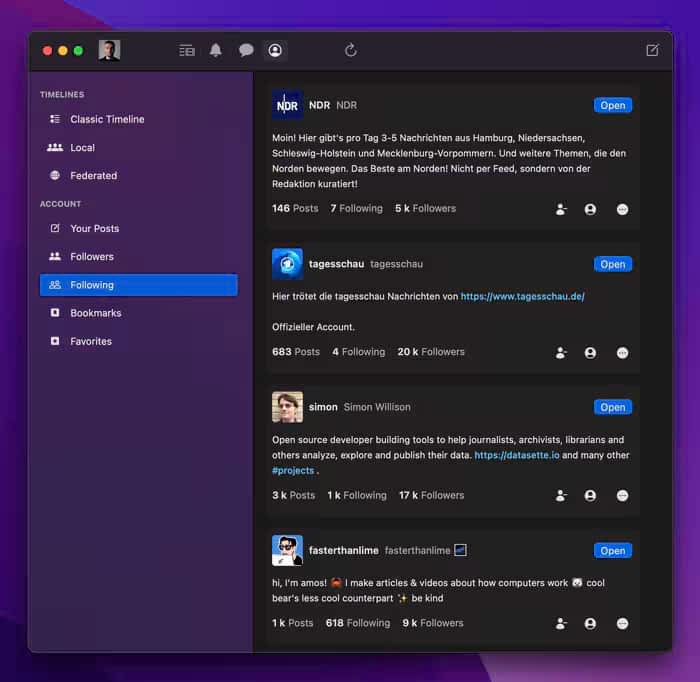Select the profile icon in toolbar

(x=275, y=50)
